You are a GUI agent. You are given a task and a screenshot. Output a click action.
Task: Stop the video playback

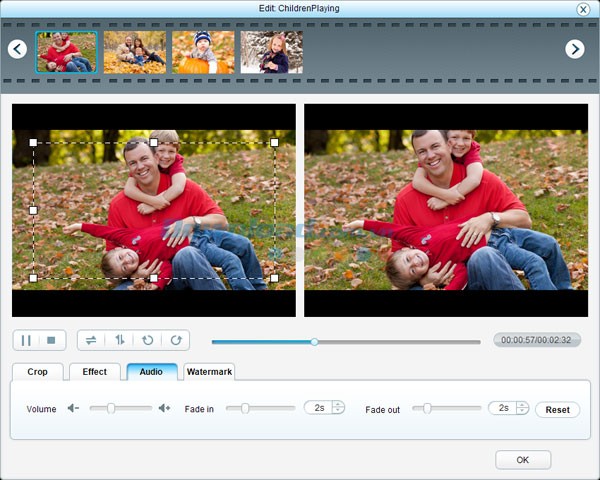pos(52,340)
